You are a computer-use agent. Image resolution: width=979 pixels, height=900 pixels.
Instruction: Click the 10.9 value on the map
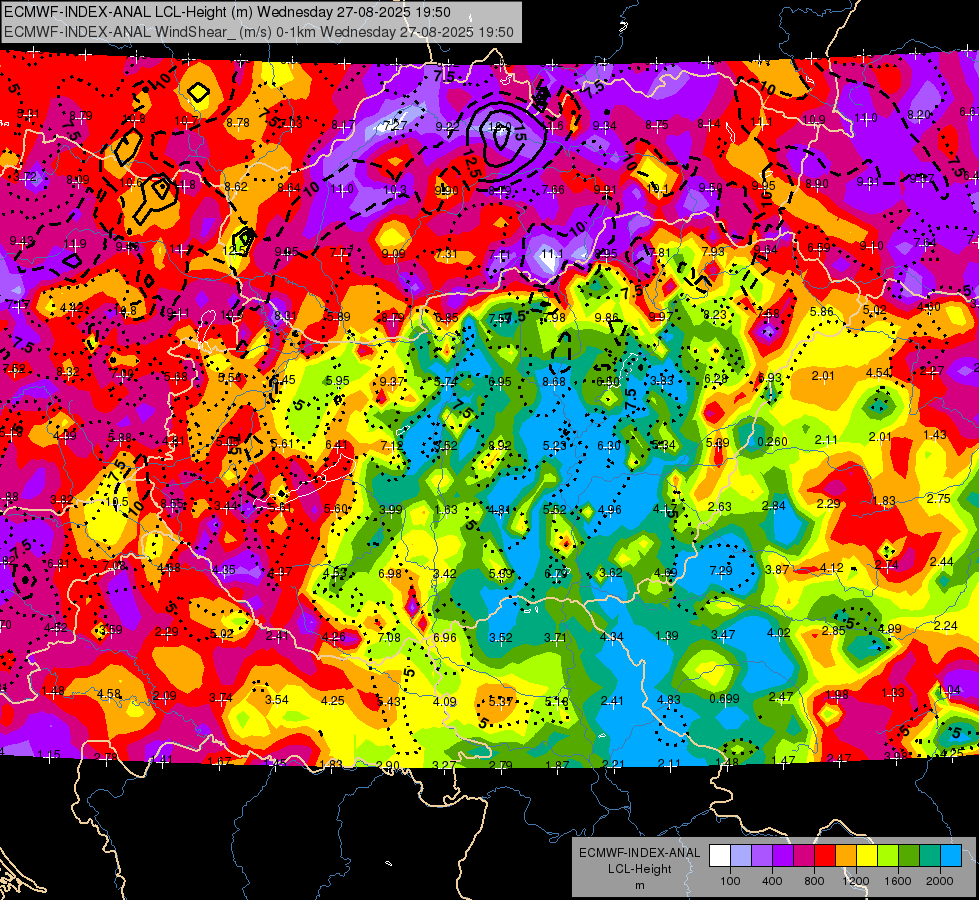(x=813, y=119)
